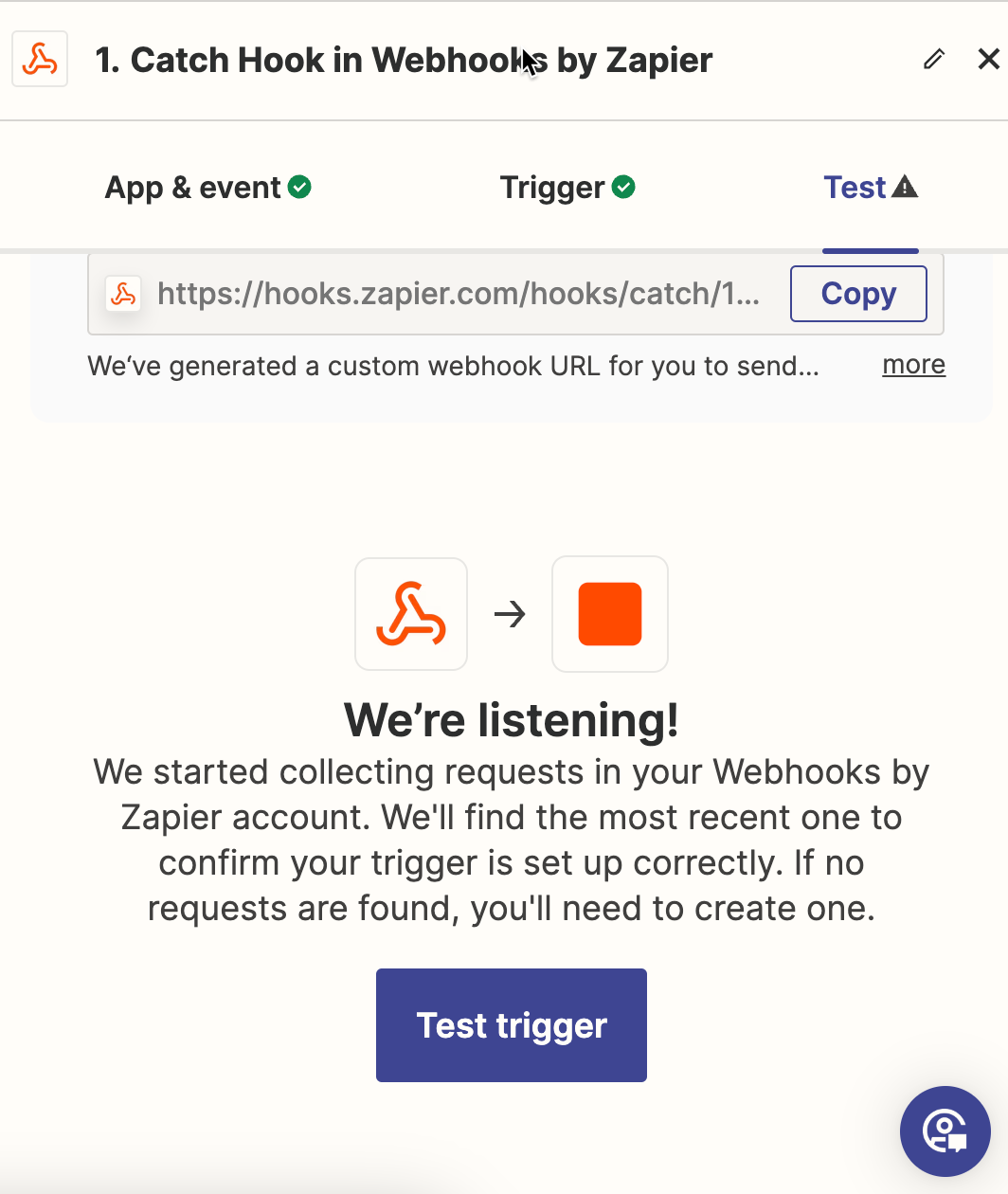Viewport: 1008px width, 1194px height.
Task: Open the App & event tab
Action: pos(193,188)
